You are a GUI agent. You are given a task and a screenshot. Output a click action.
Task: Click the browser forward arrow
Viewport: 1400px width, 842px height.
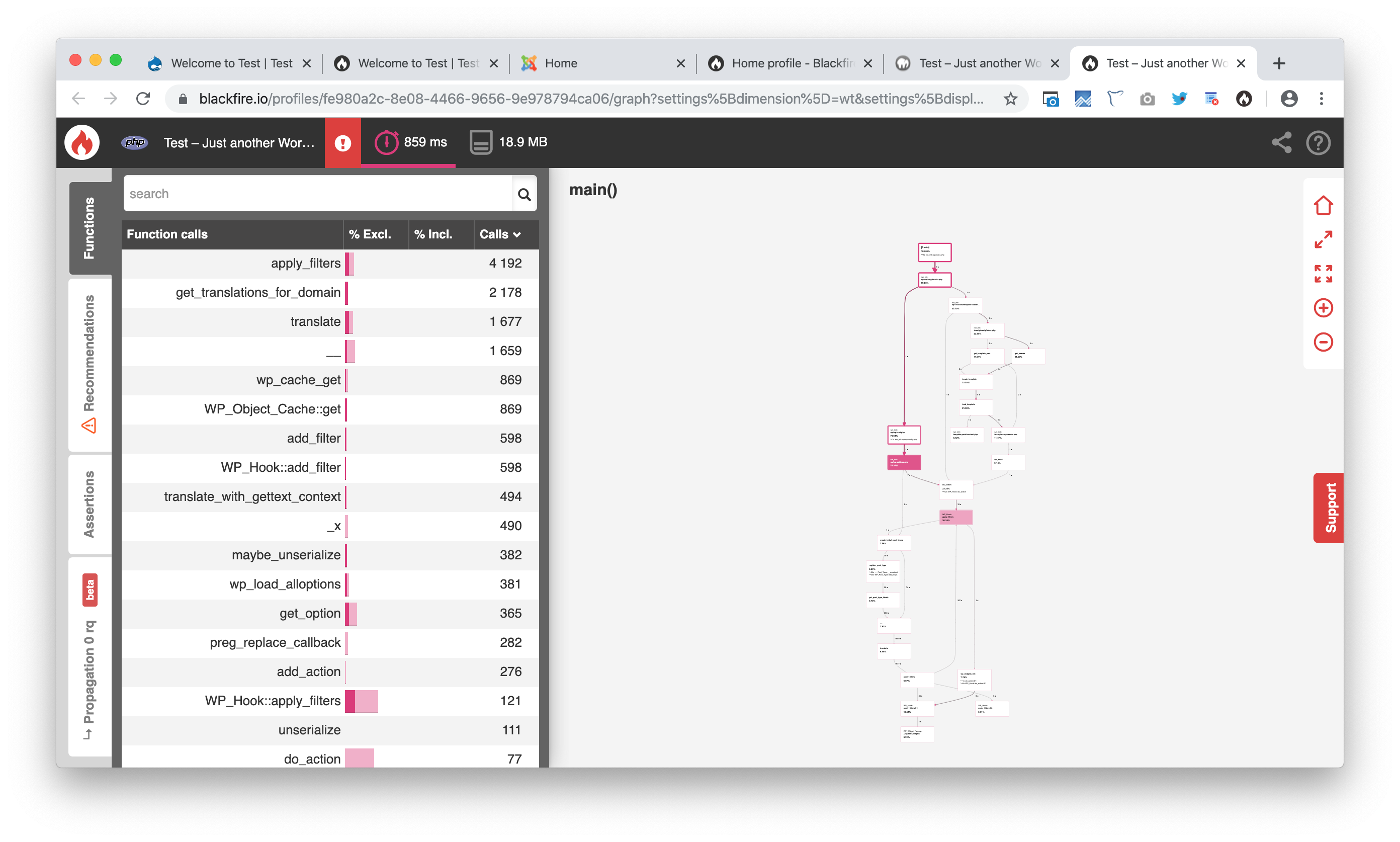coord(111,99)
